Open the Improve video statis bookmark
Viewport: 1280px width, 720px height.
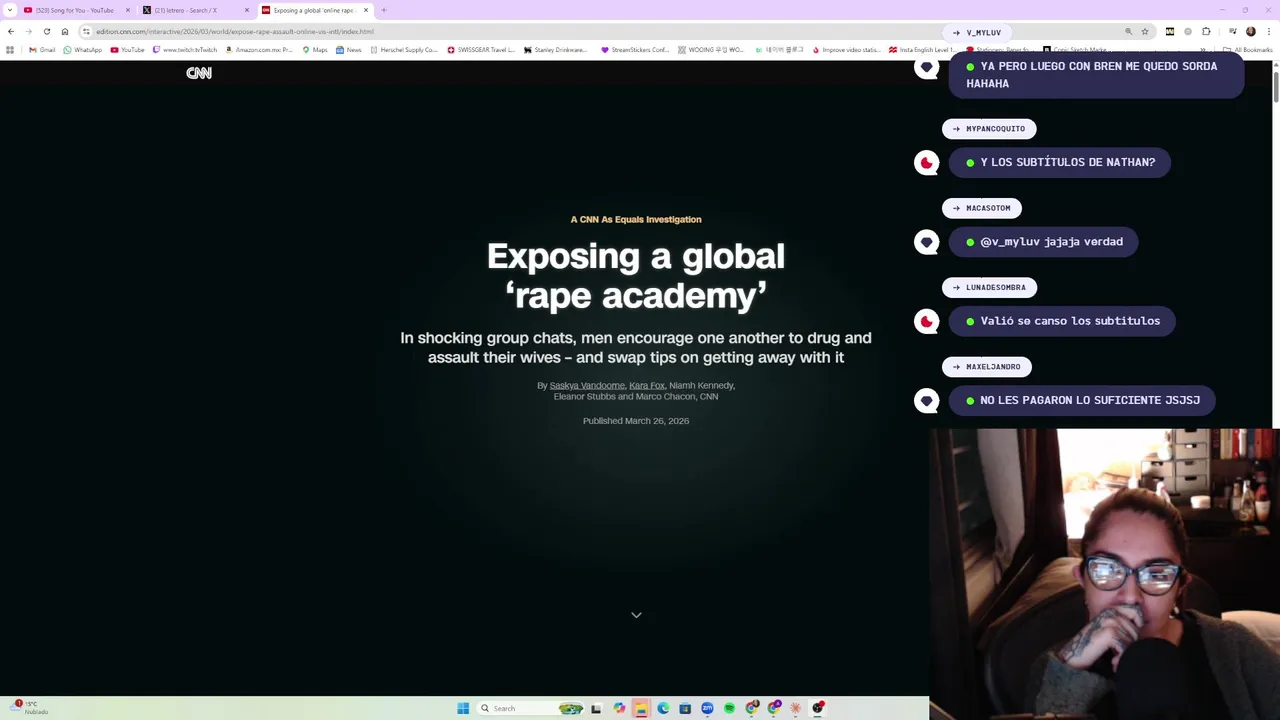[847, 50]
